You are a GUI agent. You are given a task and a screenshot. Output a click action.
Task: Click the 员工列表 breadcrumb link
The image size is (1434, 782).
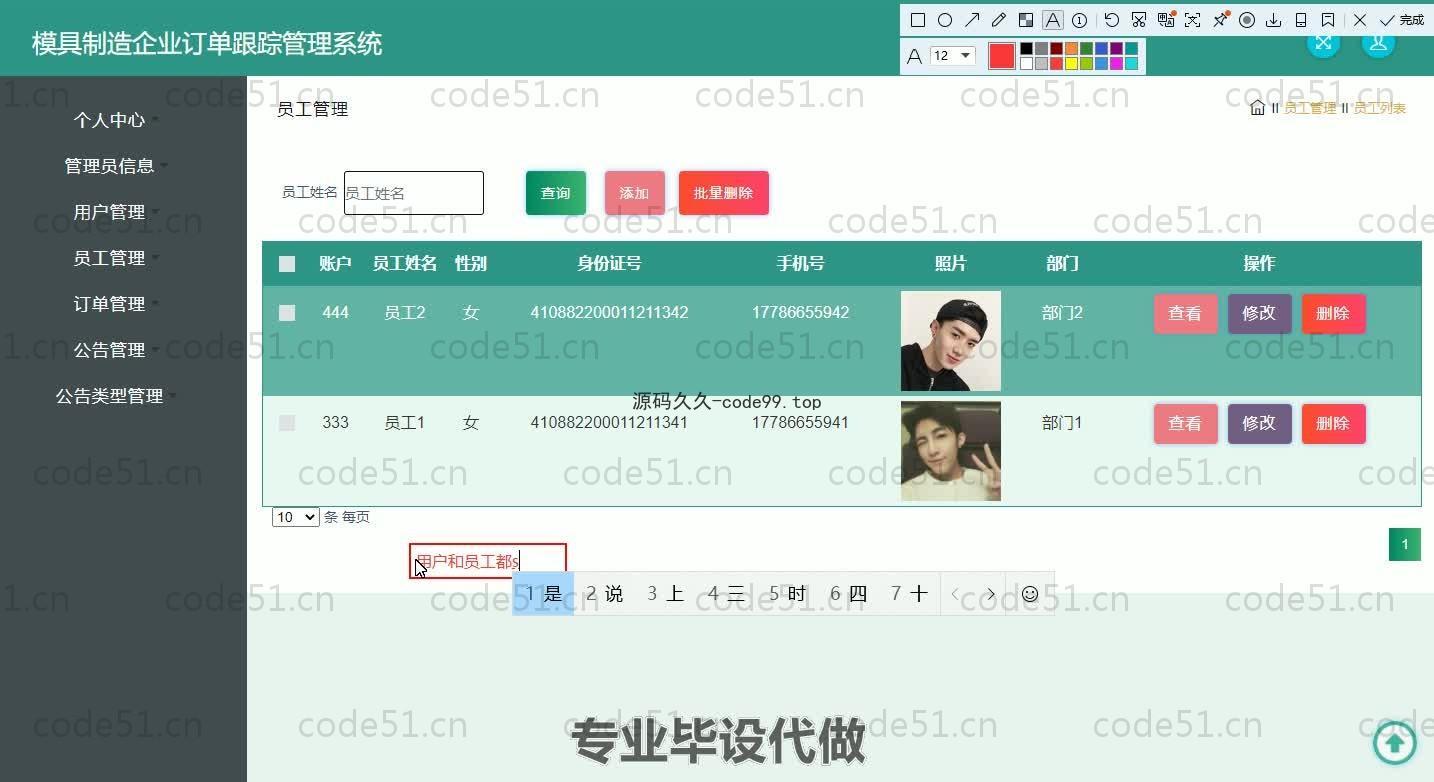coord(1380,108)
